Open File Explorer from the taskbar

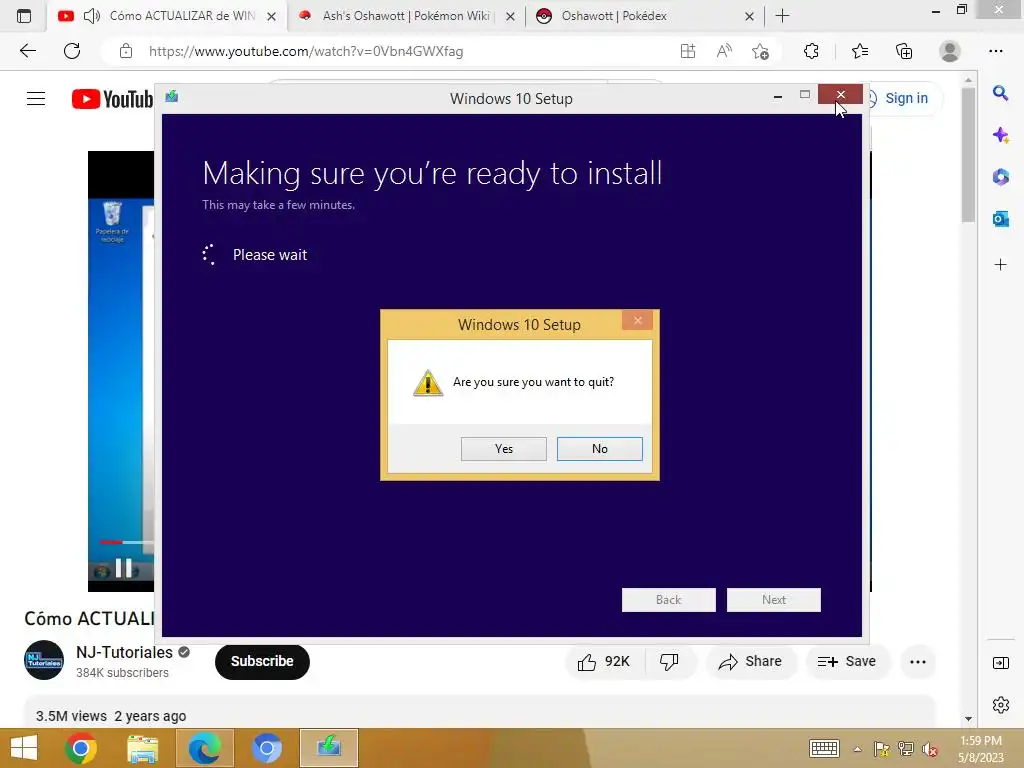click(142, 748)
